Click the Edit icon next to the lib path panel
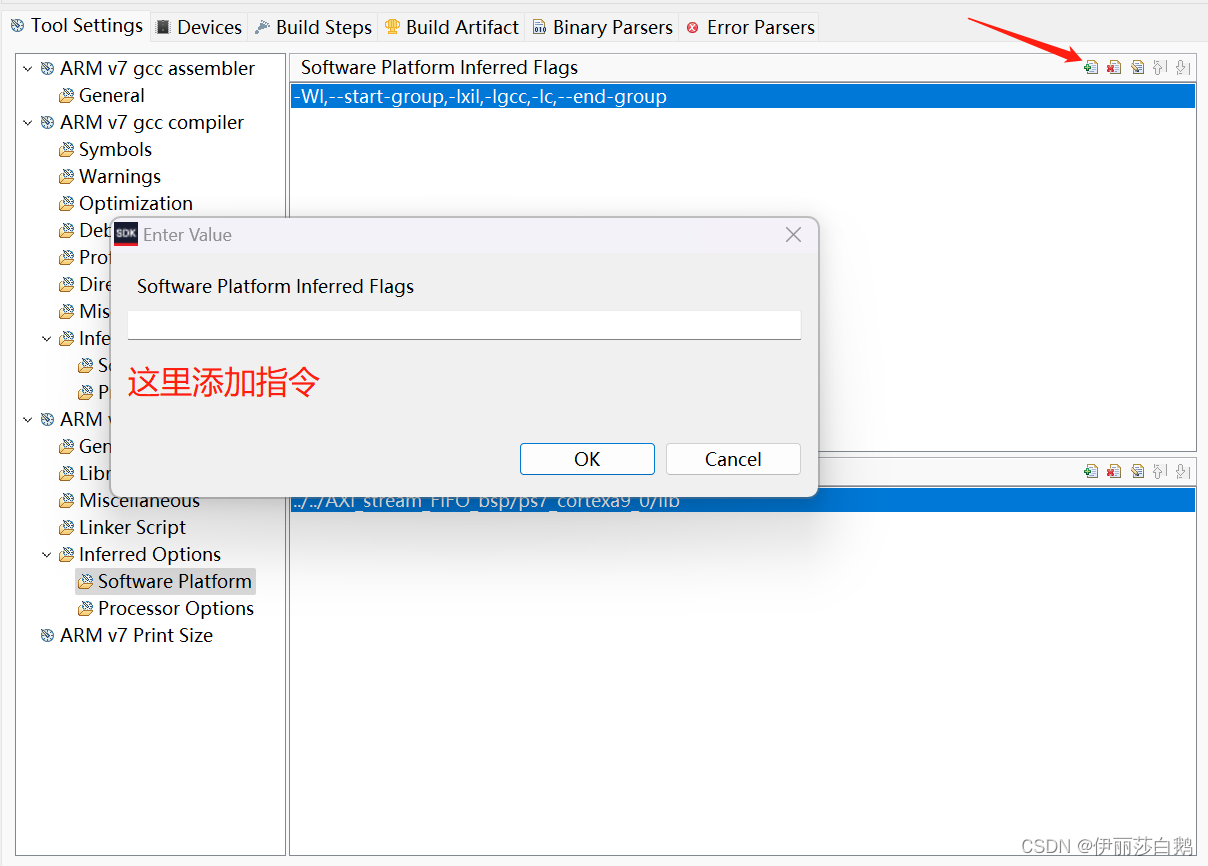This screenshot has width=1208, height=866. pyautogui.click(x=1138, y=470)
